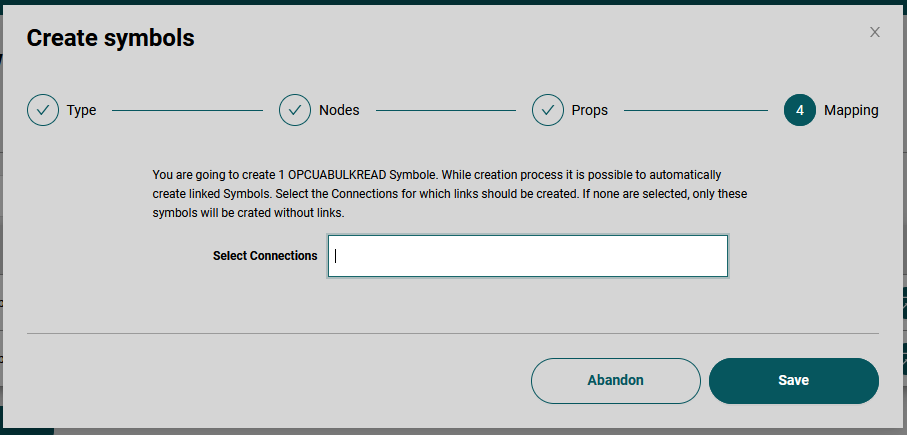
Task: Click the Props step checkmark icon
Action: tap(548, 110)
